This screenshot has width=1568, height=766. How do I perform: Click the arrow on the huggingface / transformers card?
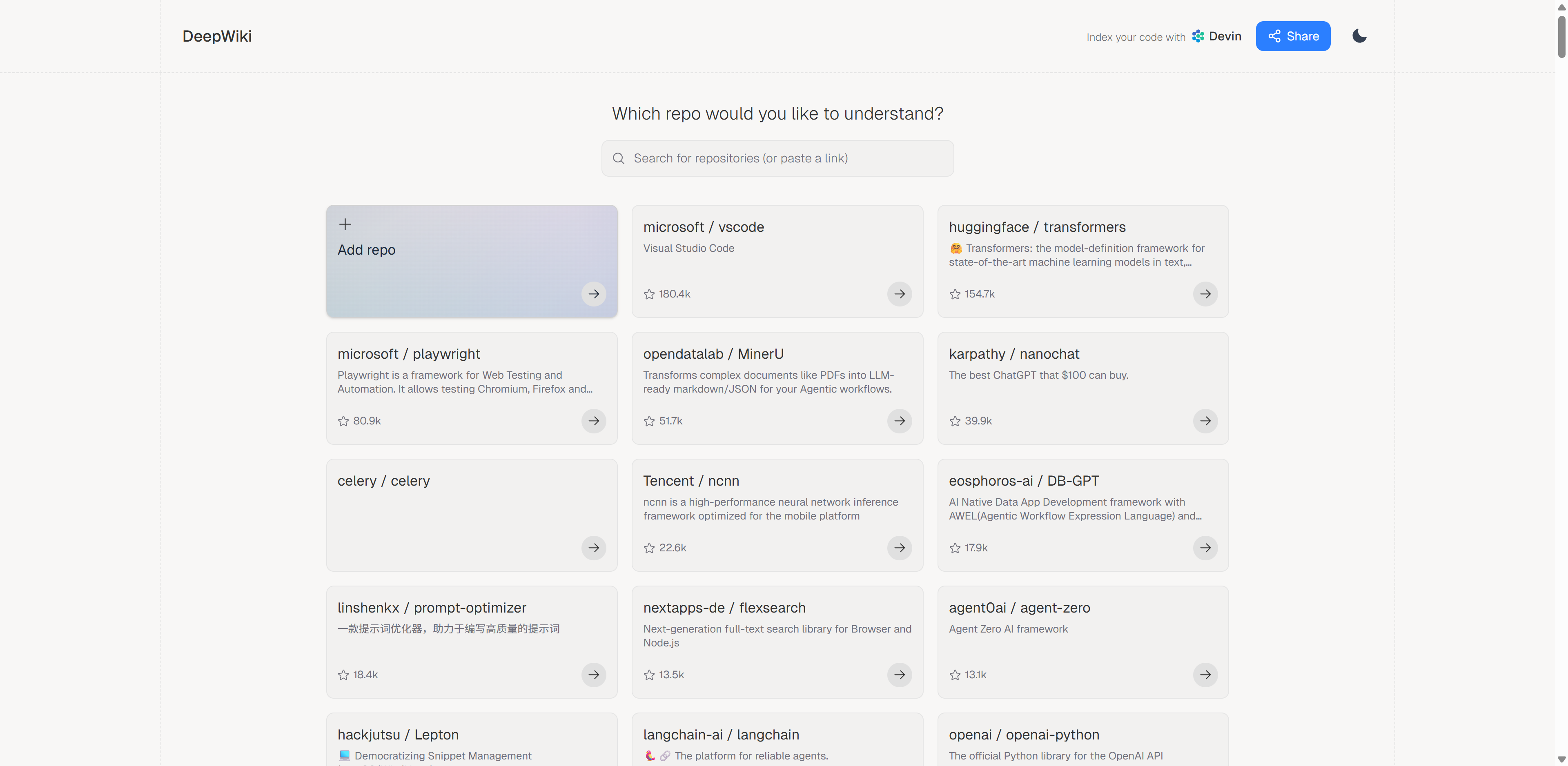(1205, 294)
